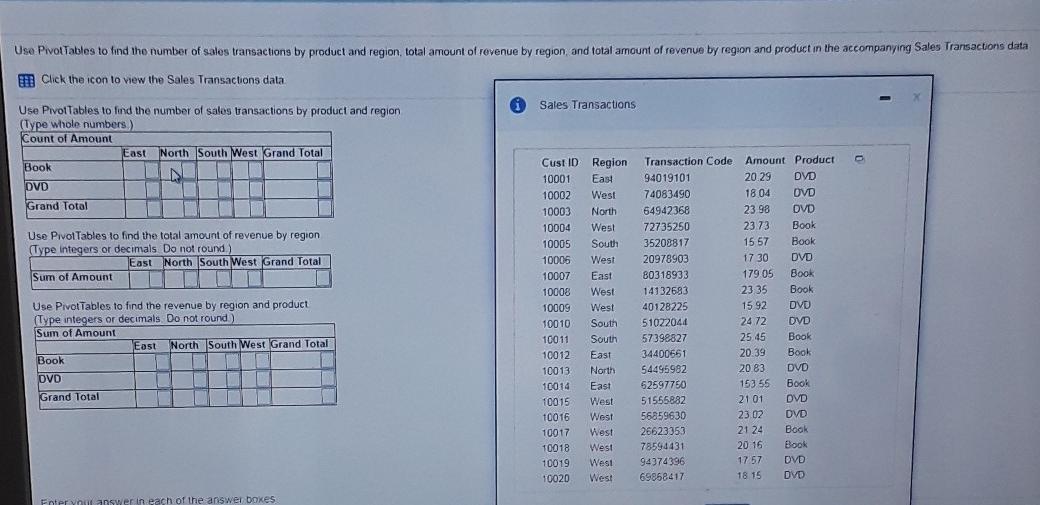This screenshot has height=505, width=1040.
Task: Click the copy icon next to Product header
Action: tap(858, 159)
